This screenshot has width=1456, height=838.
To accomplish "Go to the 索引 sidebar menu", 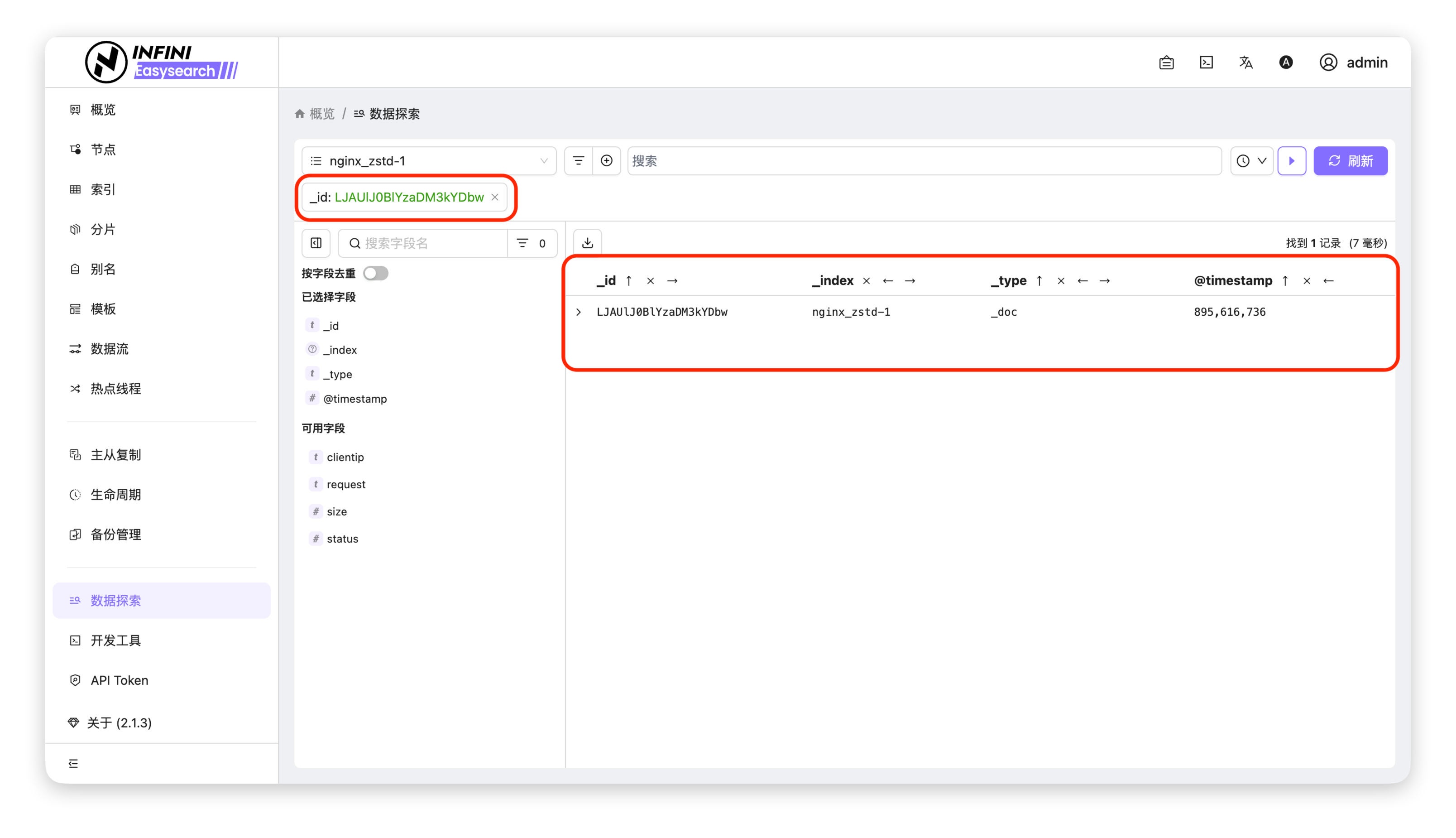I will pyautogui.click(x=103, y=189).
